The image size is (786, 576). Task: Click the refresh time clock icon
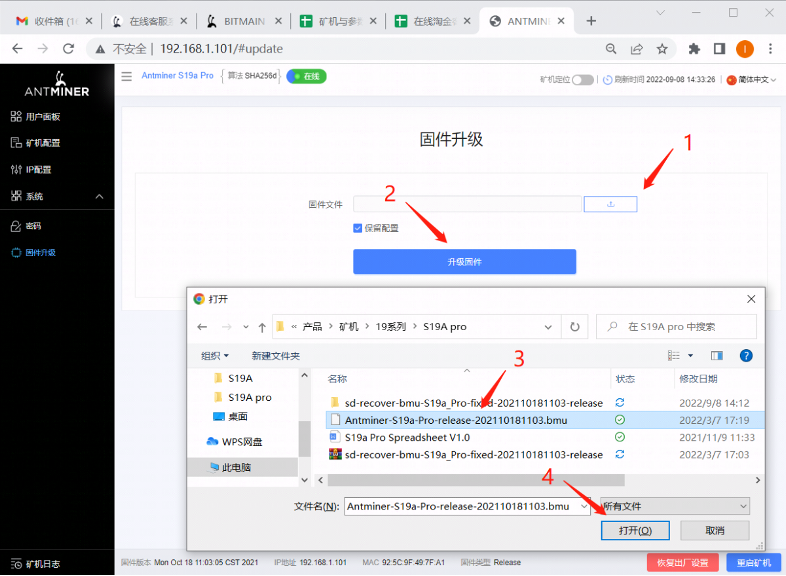(607, 80)
